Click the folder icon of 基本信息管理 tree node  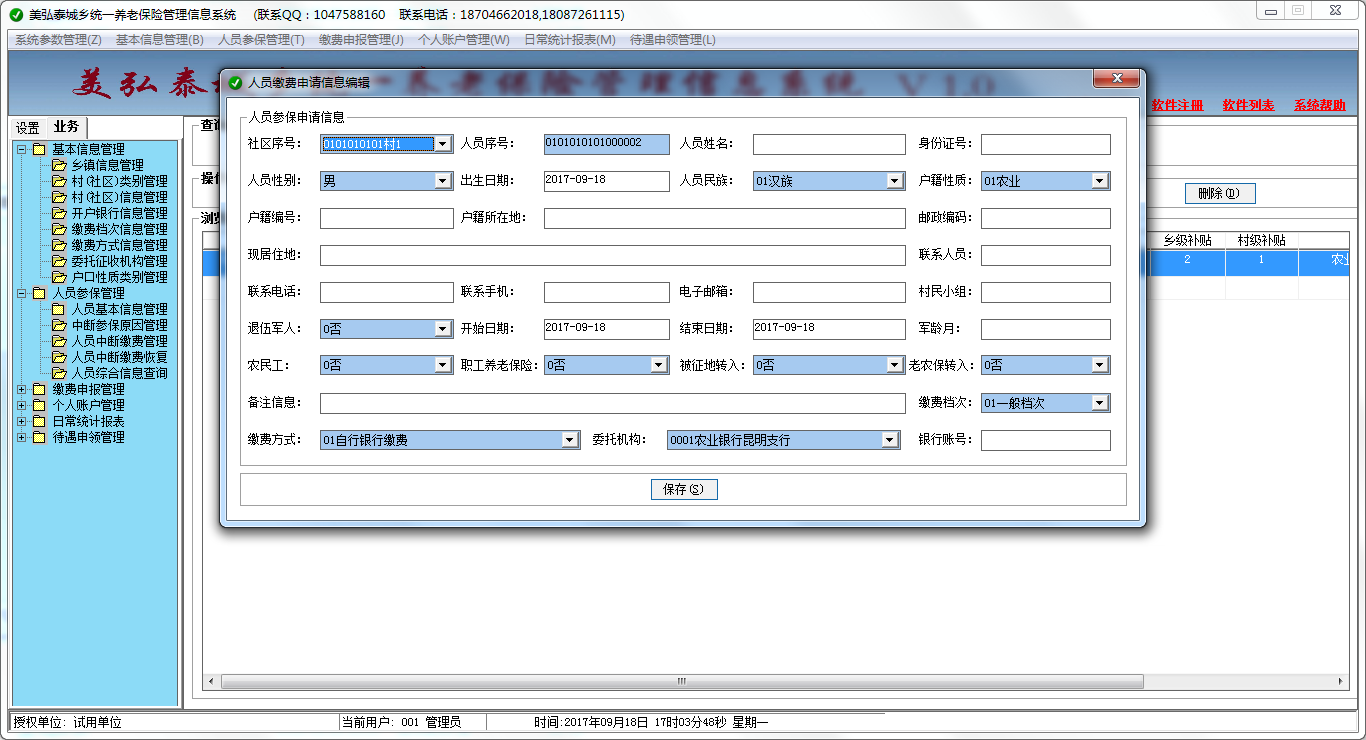point(39,149)
